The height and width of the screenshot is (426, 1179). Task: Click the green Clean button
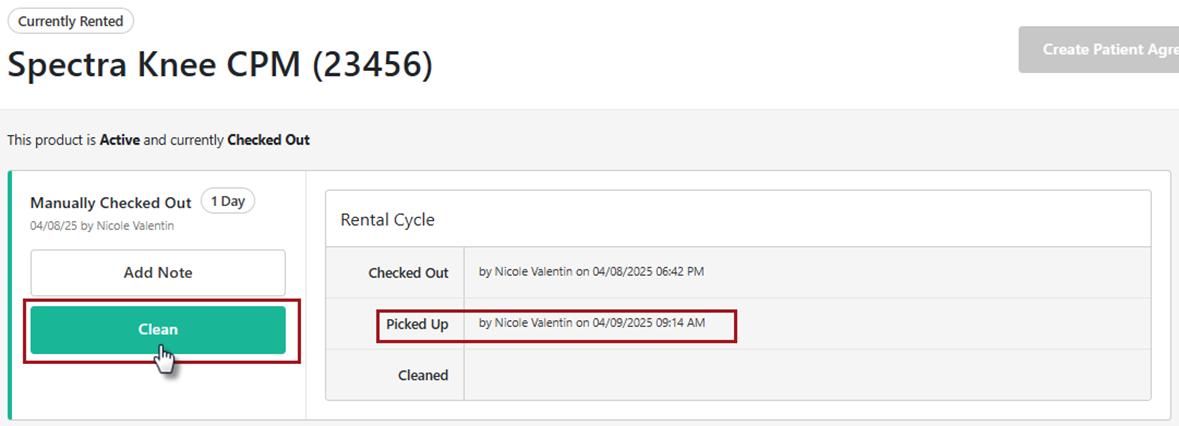(x=158, y=329)
